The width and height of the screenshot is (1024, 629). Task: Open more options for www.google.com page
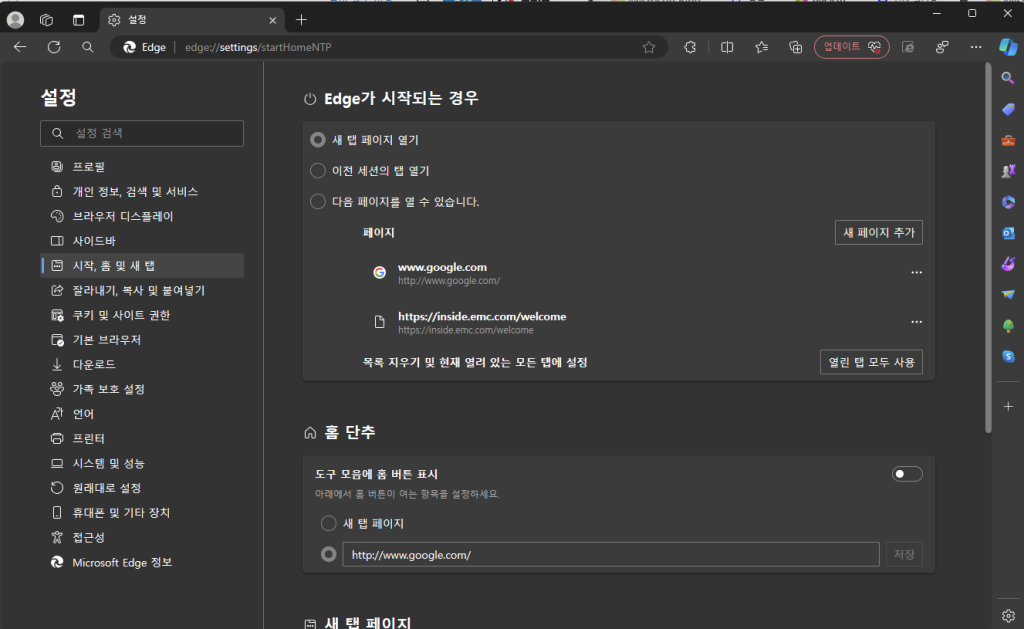coord(916,272)
